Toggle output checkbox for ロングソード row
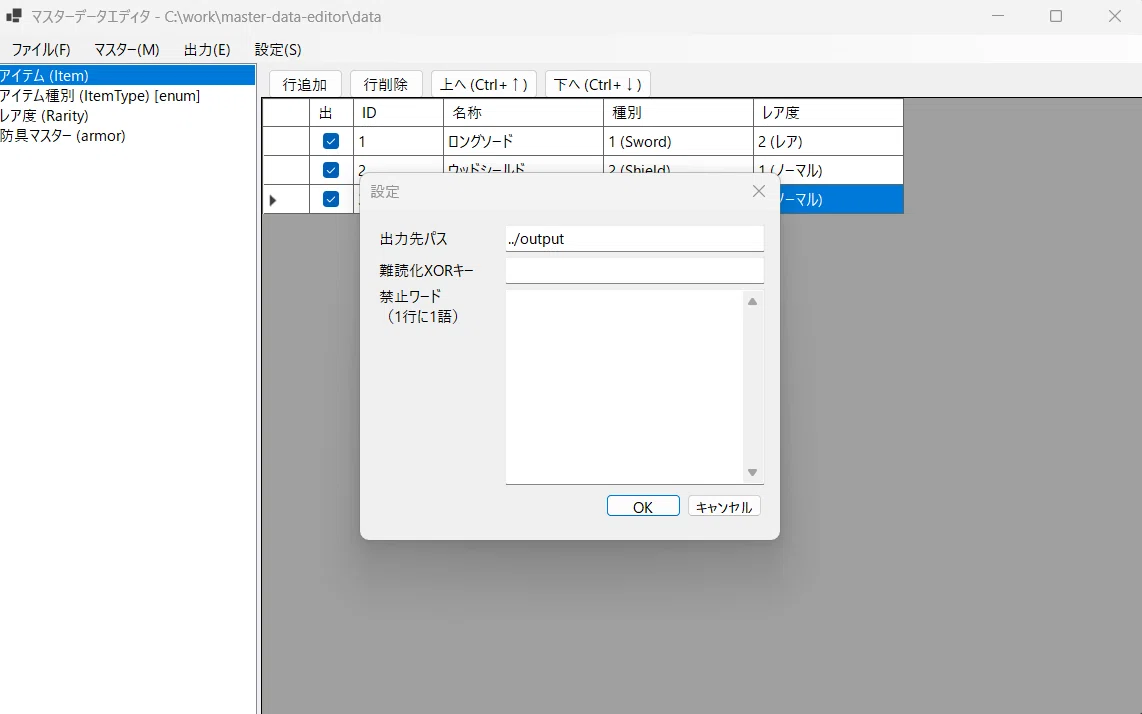The image size is (1142, 714). 331,141
